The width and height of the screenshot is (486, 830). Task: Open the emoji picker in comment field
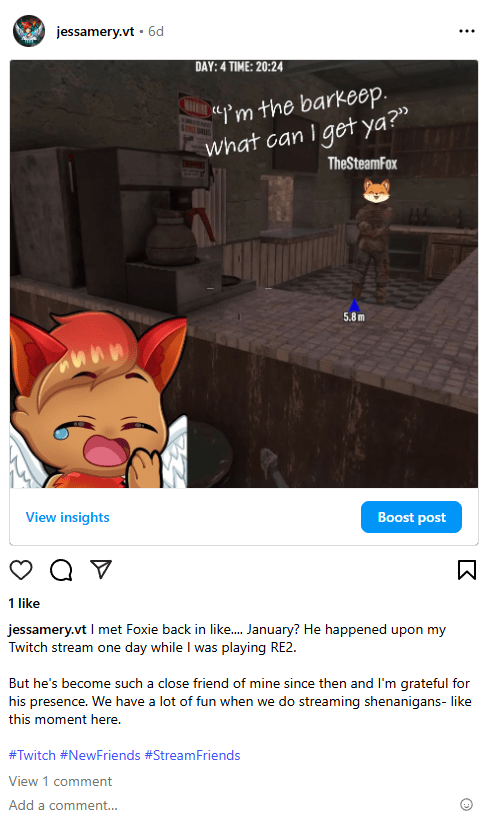coord(466,805)
